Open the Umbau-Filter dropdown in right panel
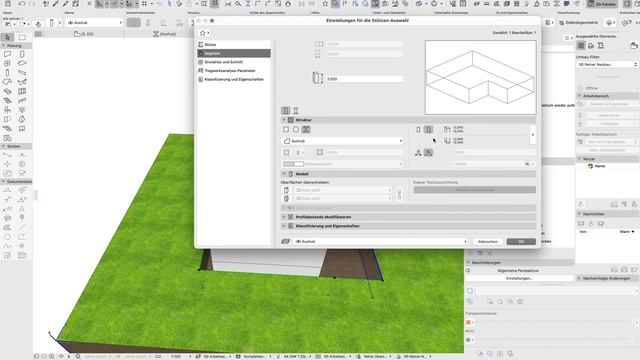 (607, 64)
